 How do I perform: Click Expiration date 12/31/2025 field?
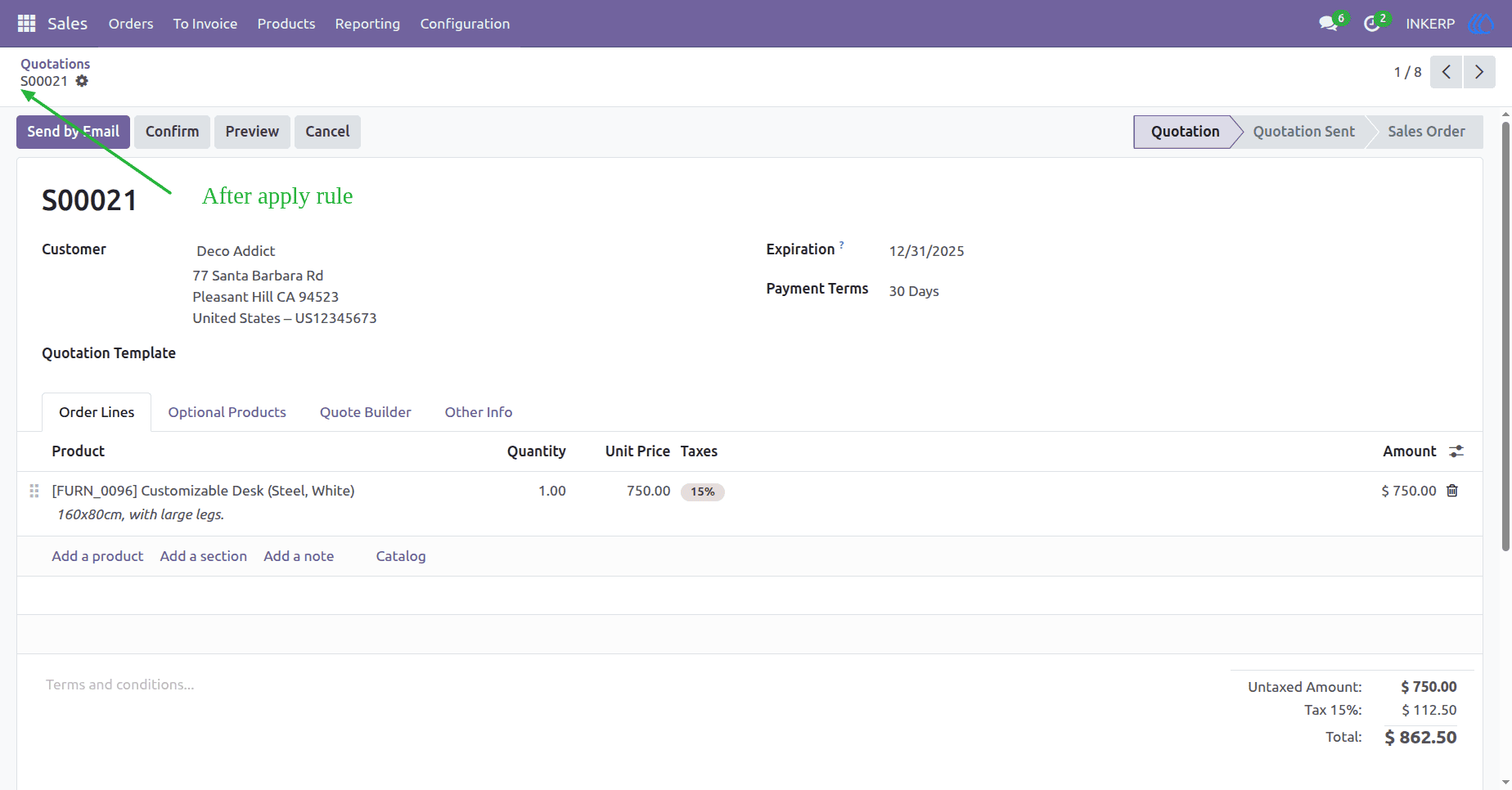926,251
